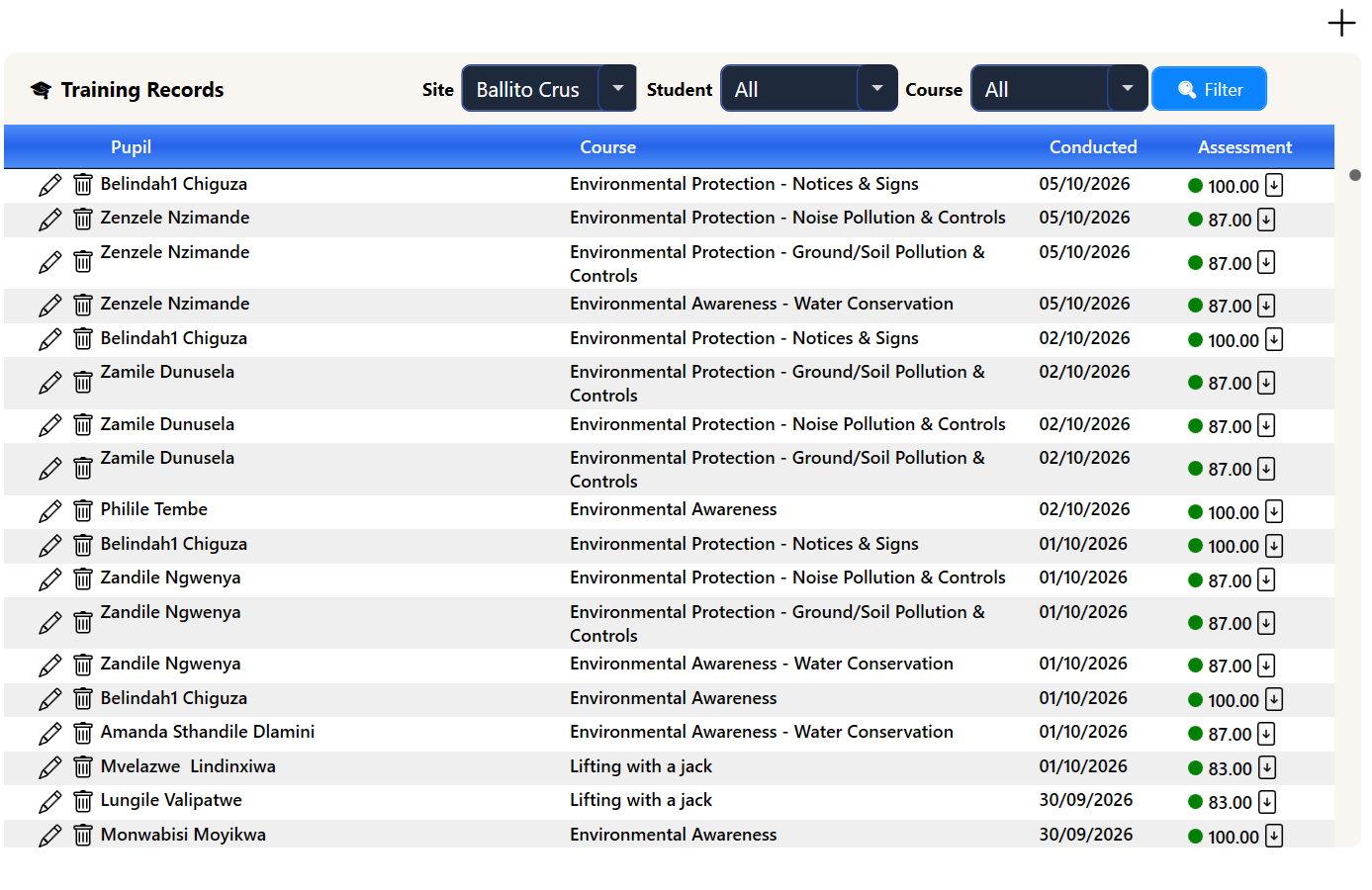1372x890 pixels.
Task: Click the Assessment column header
Action: (1244, 147)
